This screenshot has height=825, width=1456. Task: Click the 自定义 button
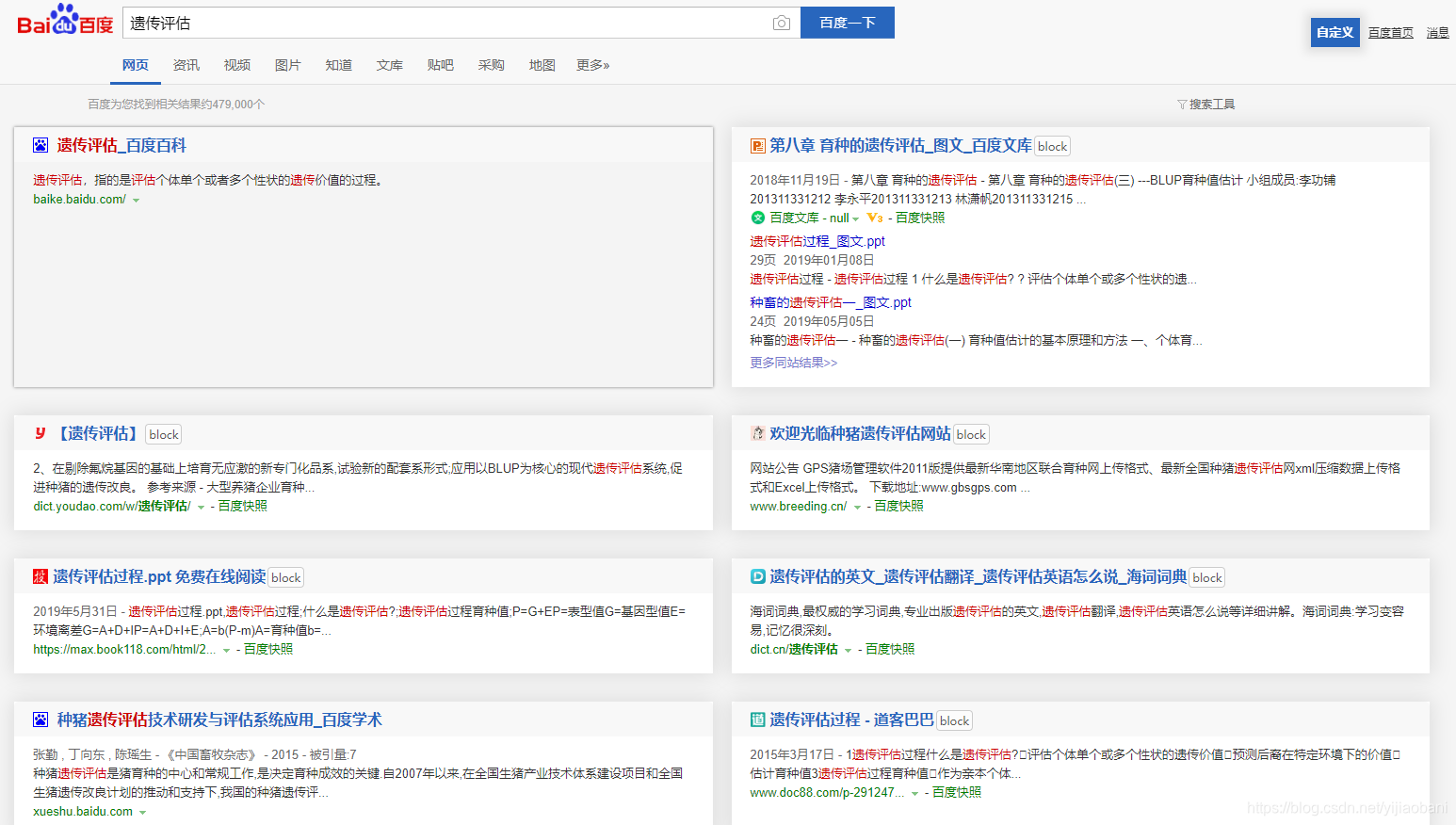[1335, 32]
